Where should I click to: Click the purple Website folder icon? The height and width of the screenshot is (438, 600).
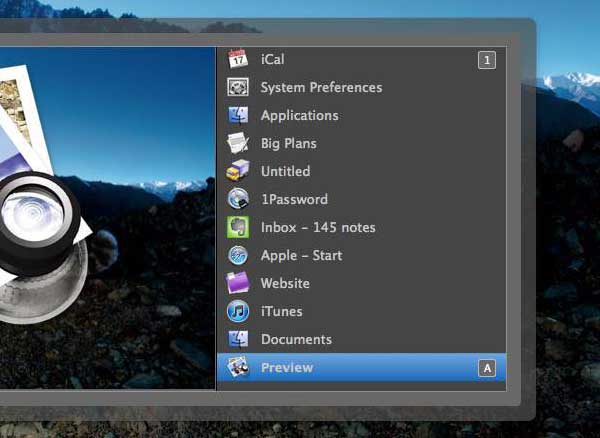pyautogui.click(x=238, y=283)
